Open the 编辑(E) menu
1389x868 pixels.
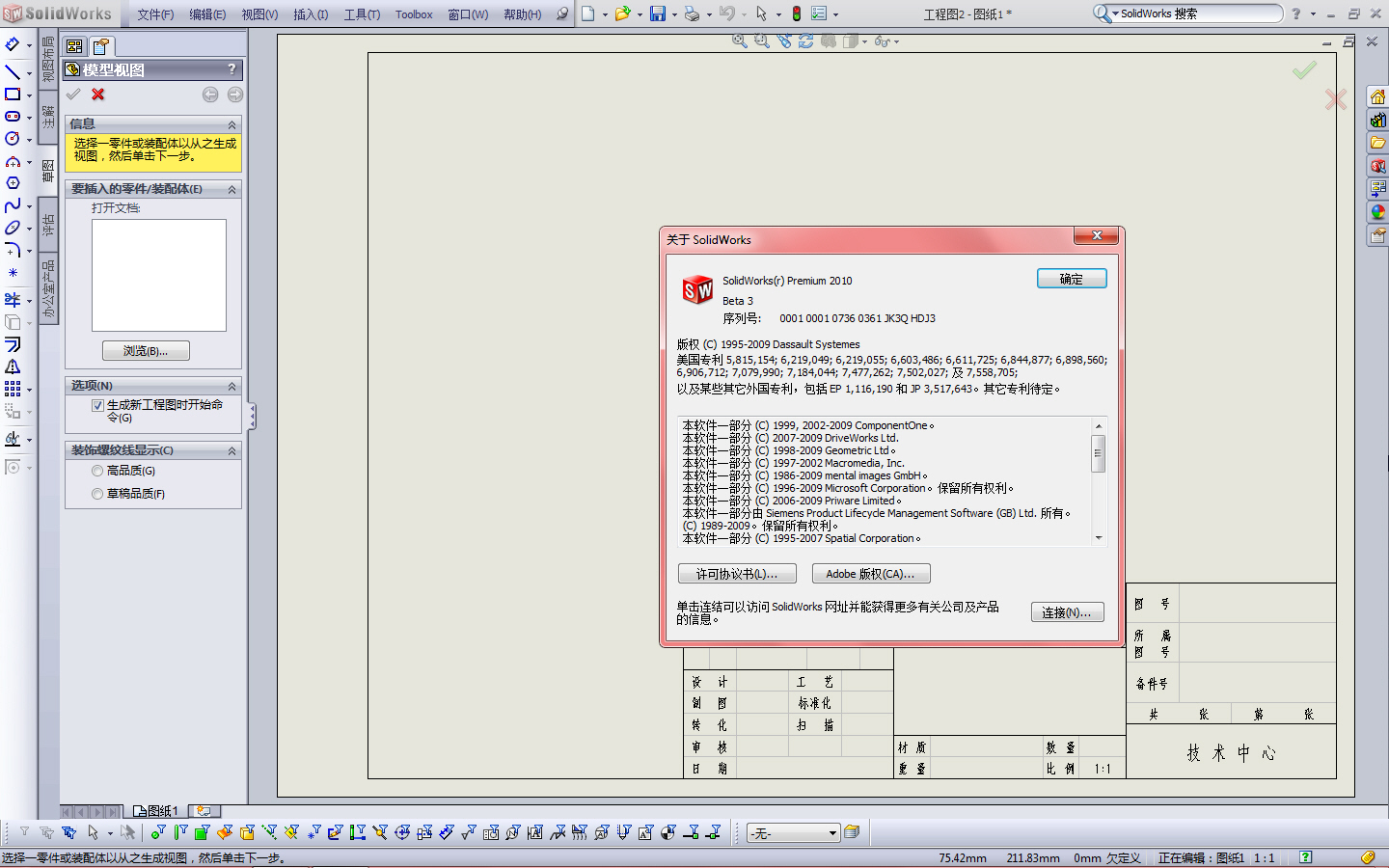pos(207,14)
